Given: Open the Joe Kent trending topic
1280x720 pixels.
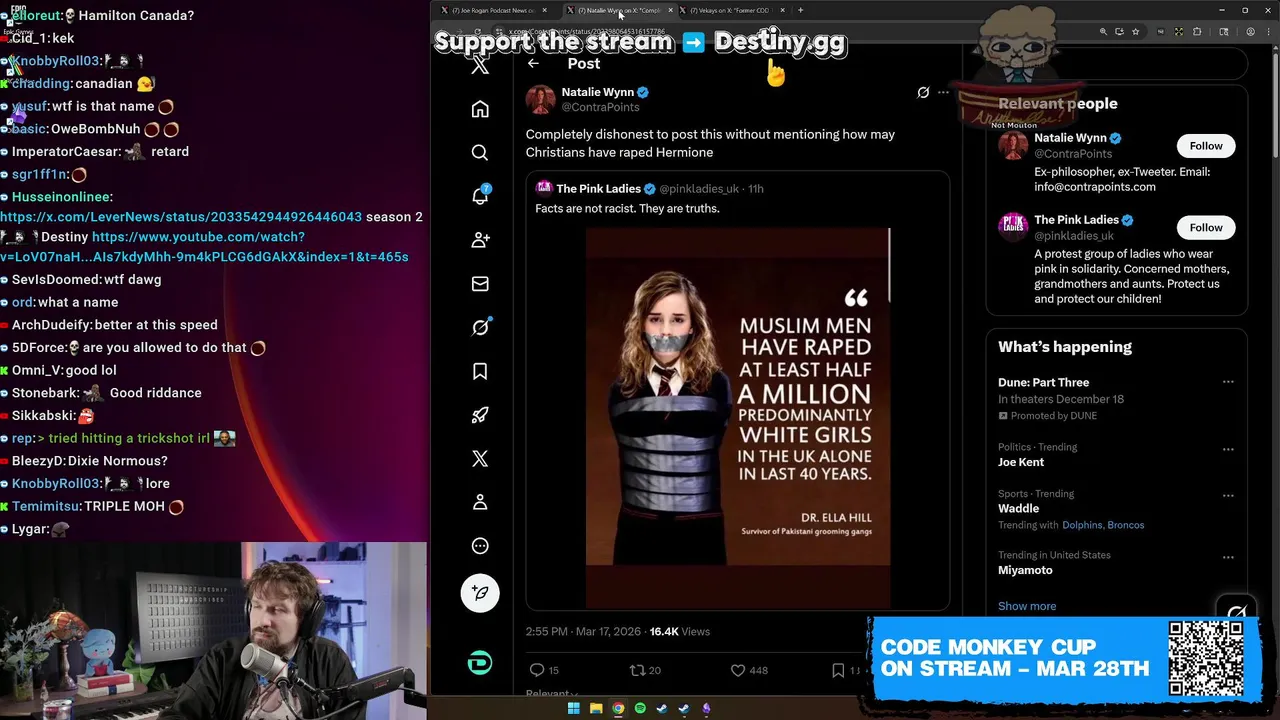Looking at the screenshot, I should [x=1020, y=463].
